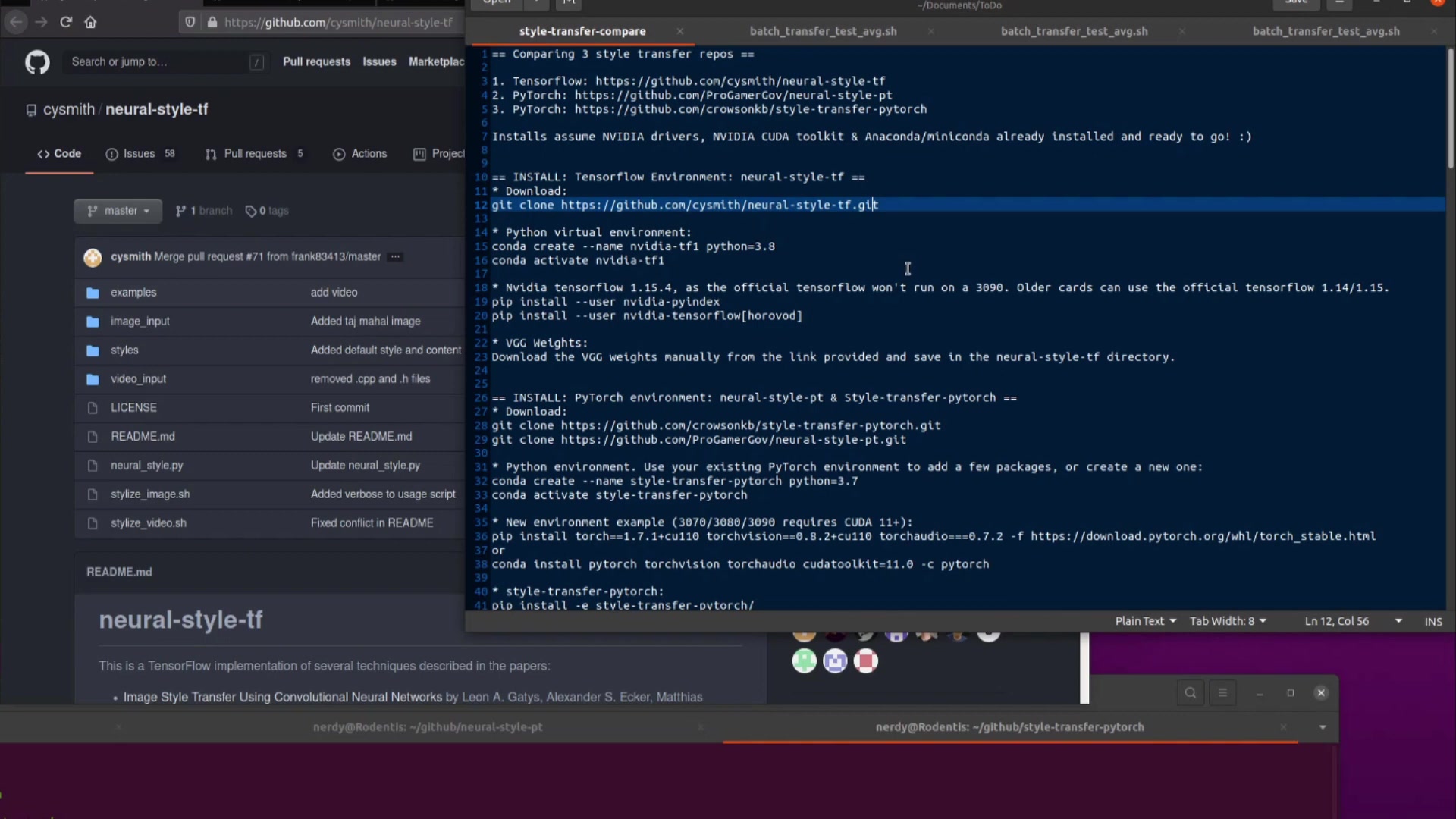Click the 'First commit' message for LICENSE
The width and height of the screenshot is (1456, 819).
pyautogui.click(x=340, y=408)
